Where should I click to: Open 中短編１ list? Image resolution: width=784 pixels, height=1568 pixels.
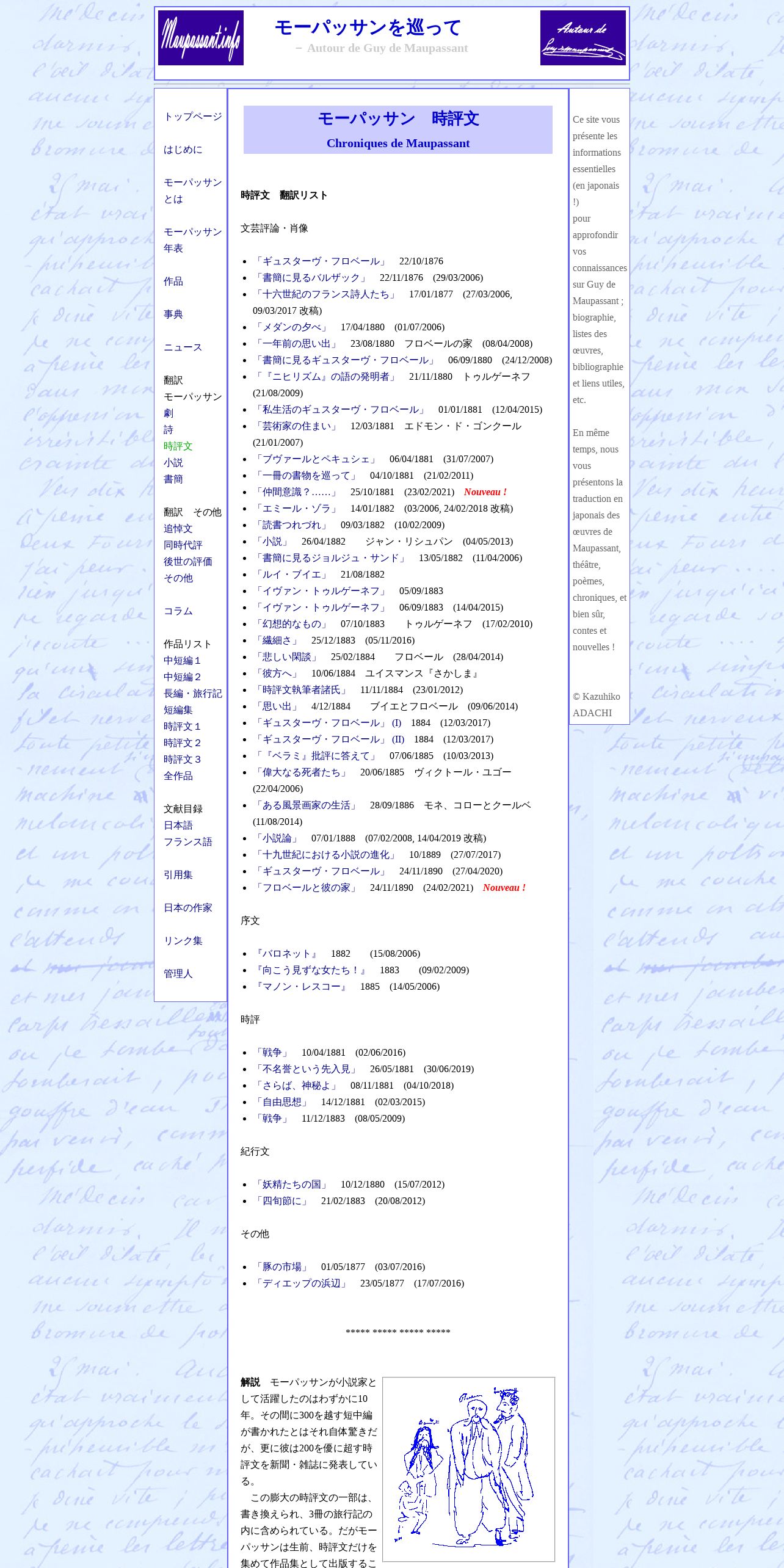[x=183, y=661]
